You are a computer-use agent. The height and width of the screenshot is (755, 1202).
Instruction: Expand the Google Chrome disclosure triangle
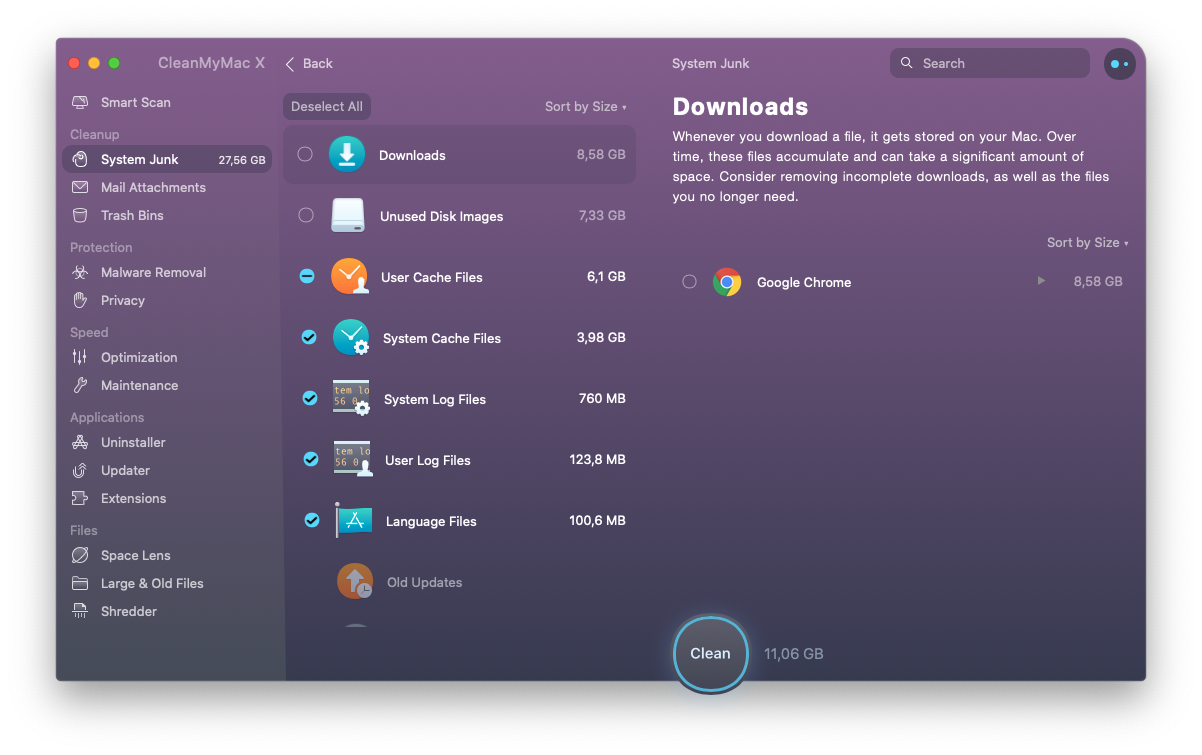pyautogui.click(x=1041, y=281)
